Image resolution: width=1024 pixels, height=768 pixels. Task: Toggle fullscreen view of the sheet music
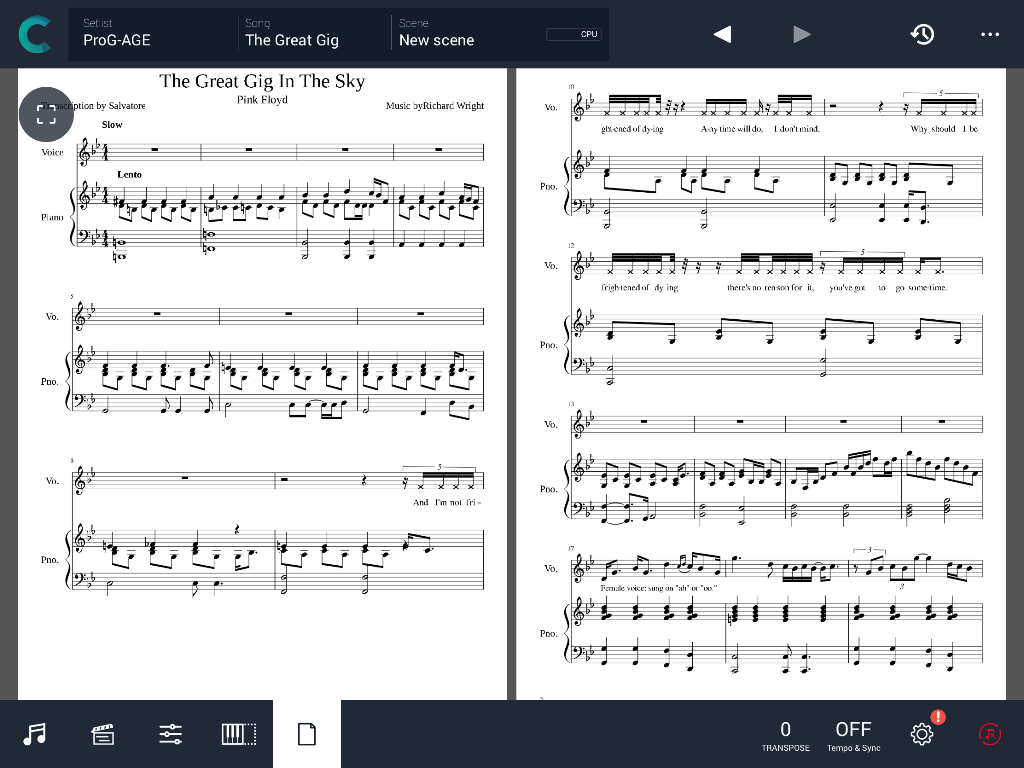pos(46,114)
